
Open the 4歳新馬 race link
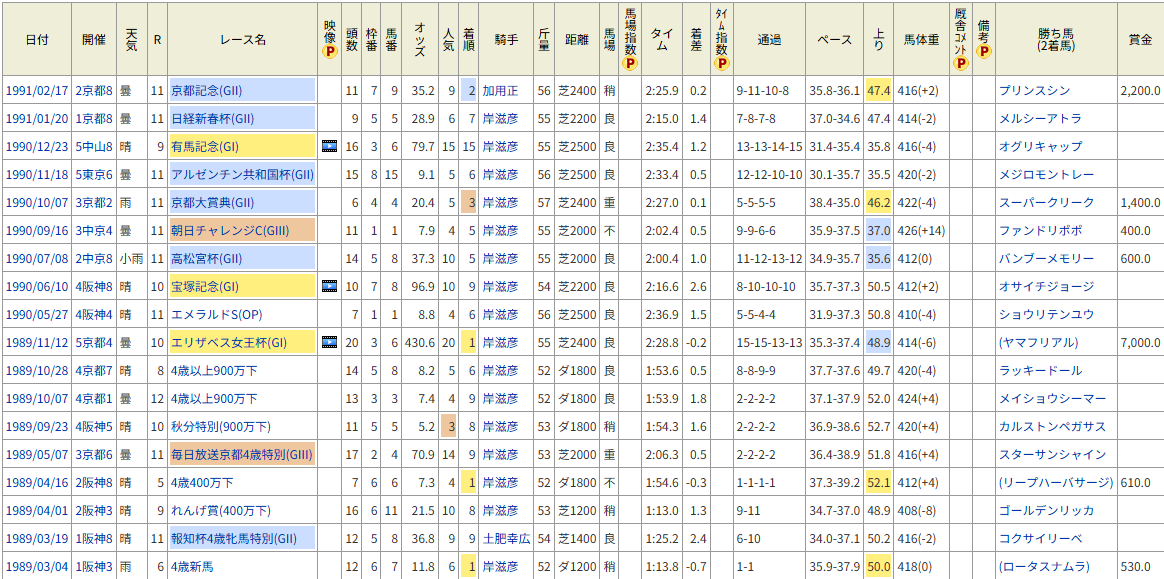(194, 567)
